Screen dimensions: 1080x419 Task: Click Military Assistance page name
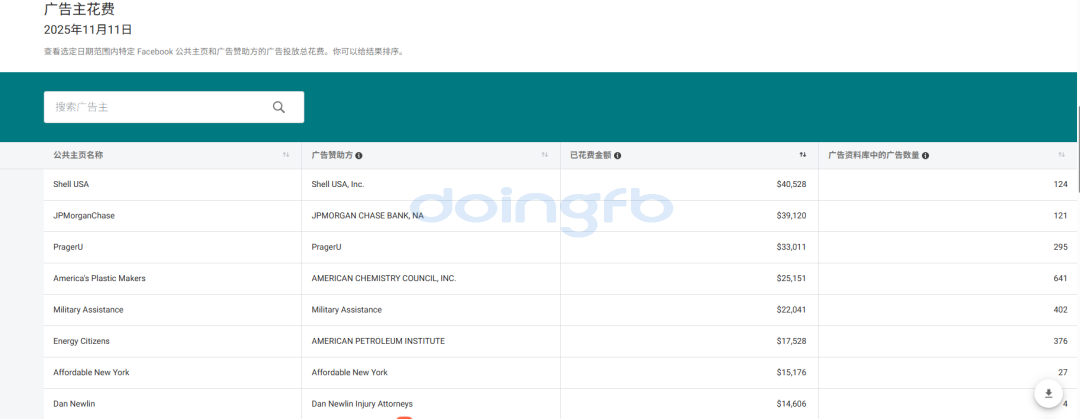[x=88, y=310]
